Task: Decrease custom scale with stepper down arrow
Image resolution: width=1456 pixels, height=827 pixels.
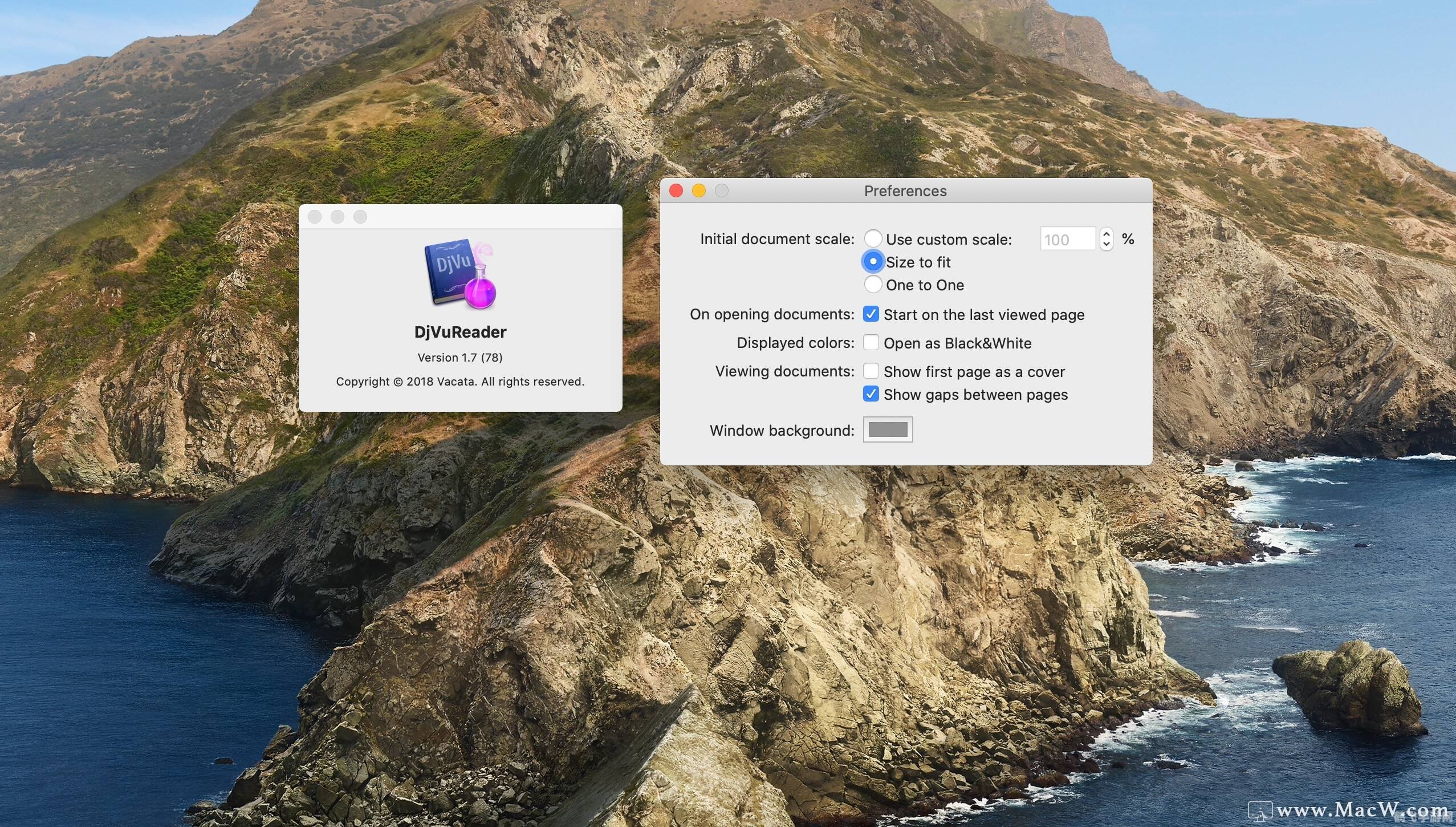Action: pyautogui.click(x=1107, y=244)
